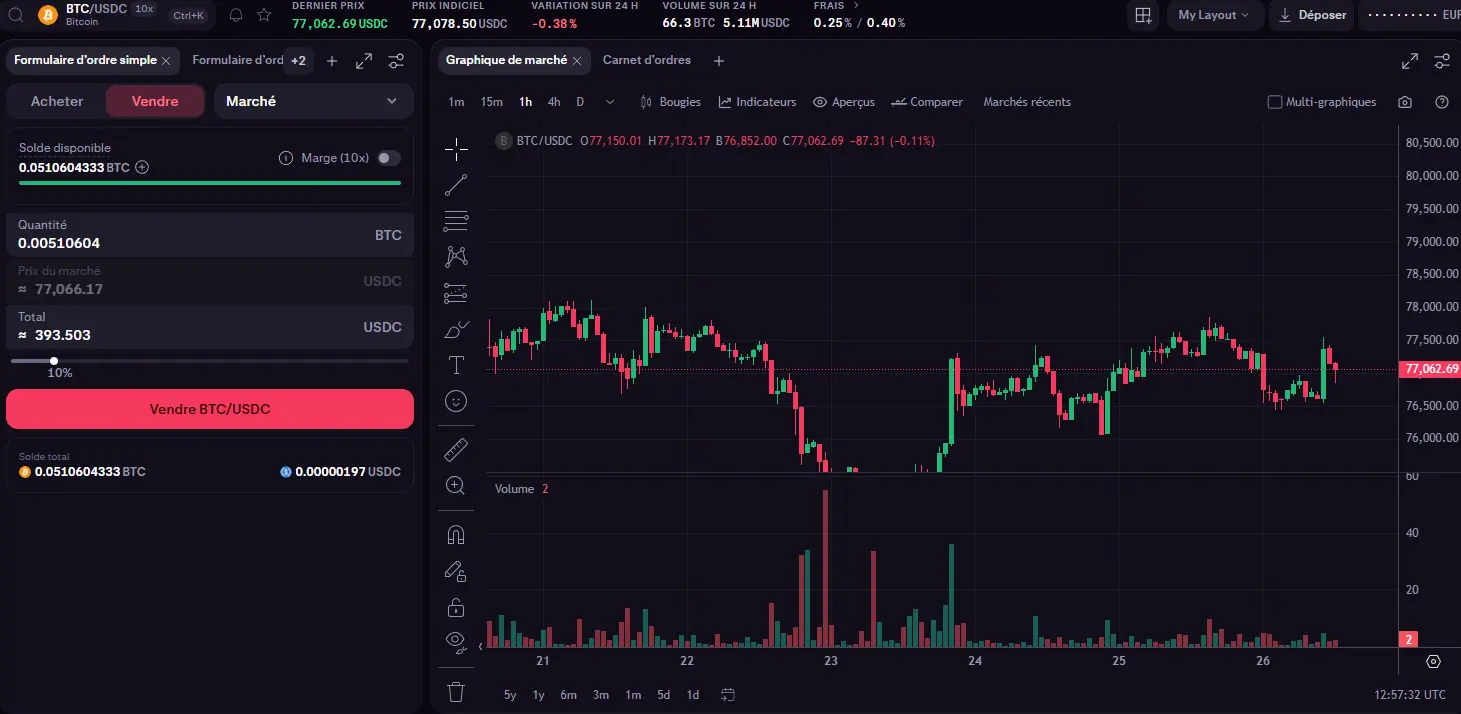Select the Text annotation tool

(x=456, y=365)
